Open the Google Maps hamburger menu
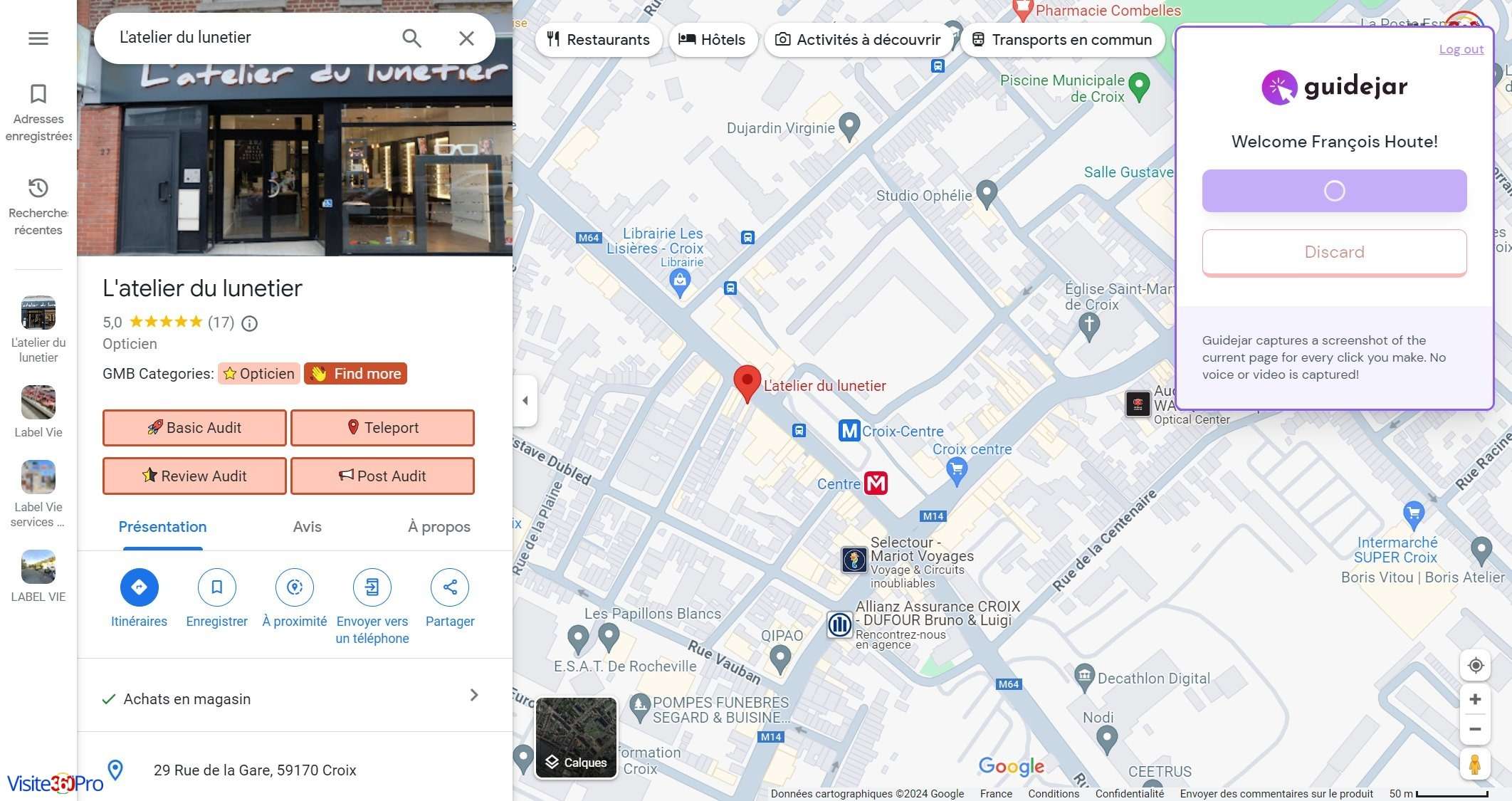This screenshot has height=801, width=1512. 38,38
